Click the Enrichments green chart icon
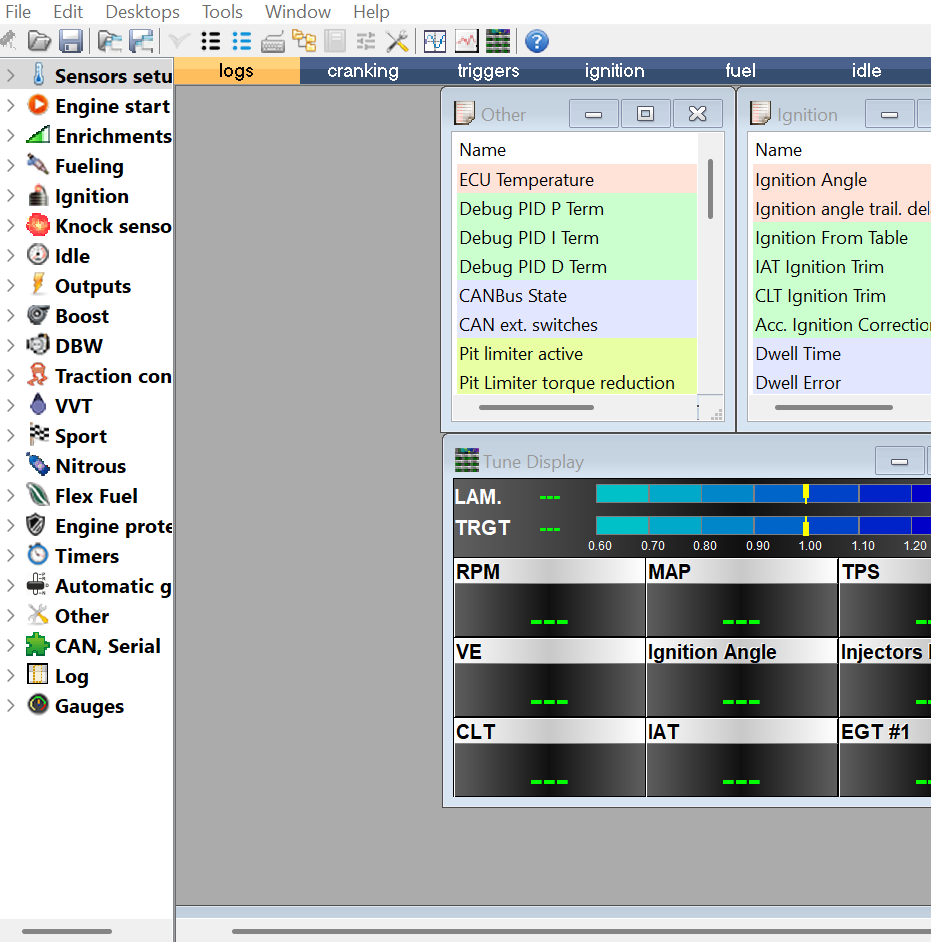The width and height of the screenshot is (931, 942). click(38, 135)
